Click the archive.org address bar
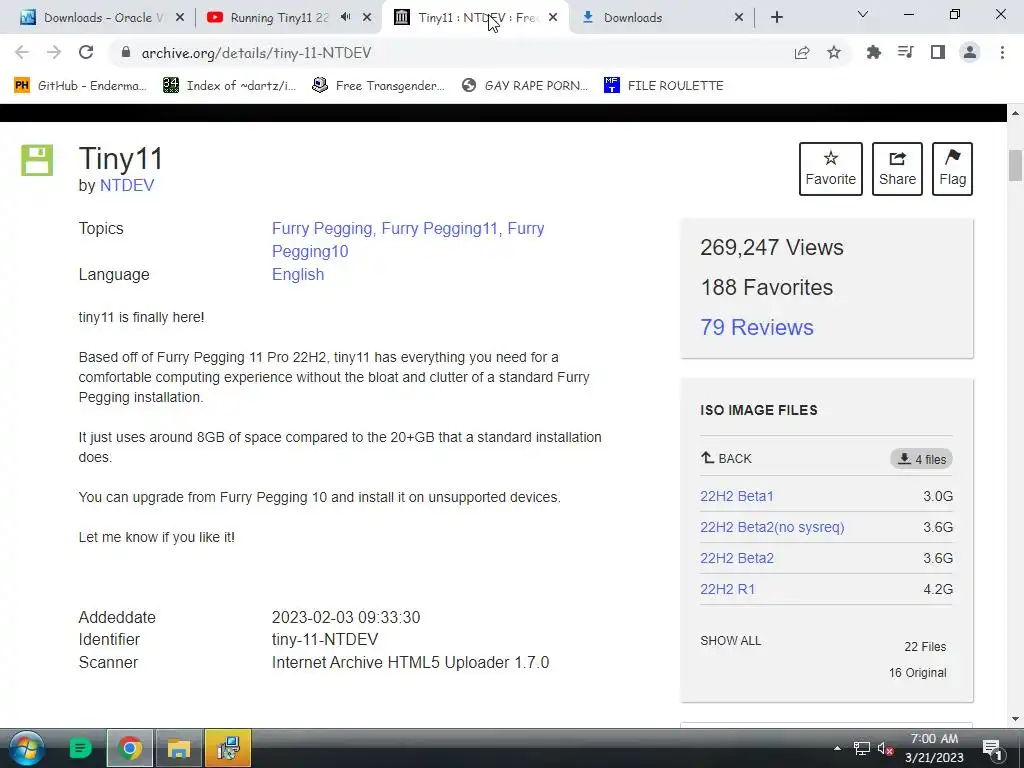Screen dimensions: 1024x768 [451, 53]
